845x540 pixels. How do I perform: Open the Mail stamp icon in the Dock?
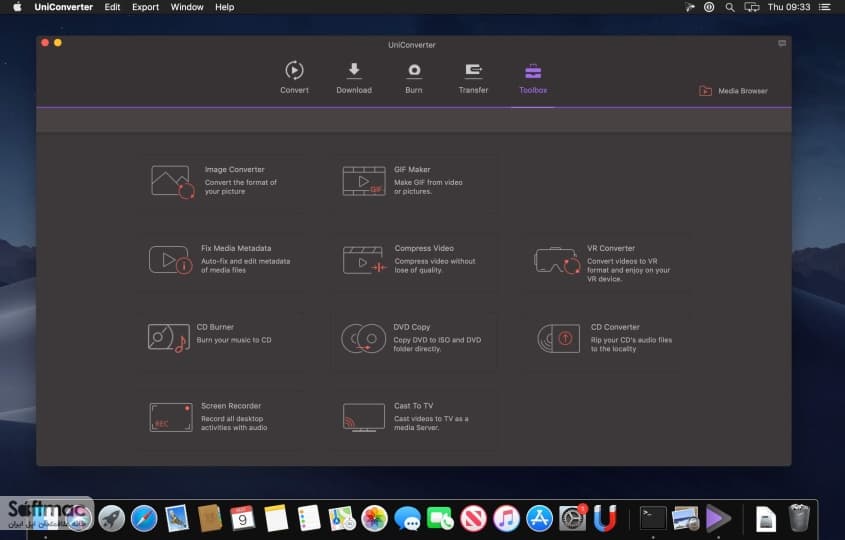(x=177, y=519)
